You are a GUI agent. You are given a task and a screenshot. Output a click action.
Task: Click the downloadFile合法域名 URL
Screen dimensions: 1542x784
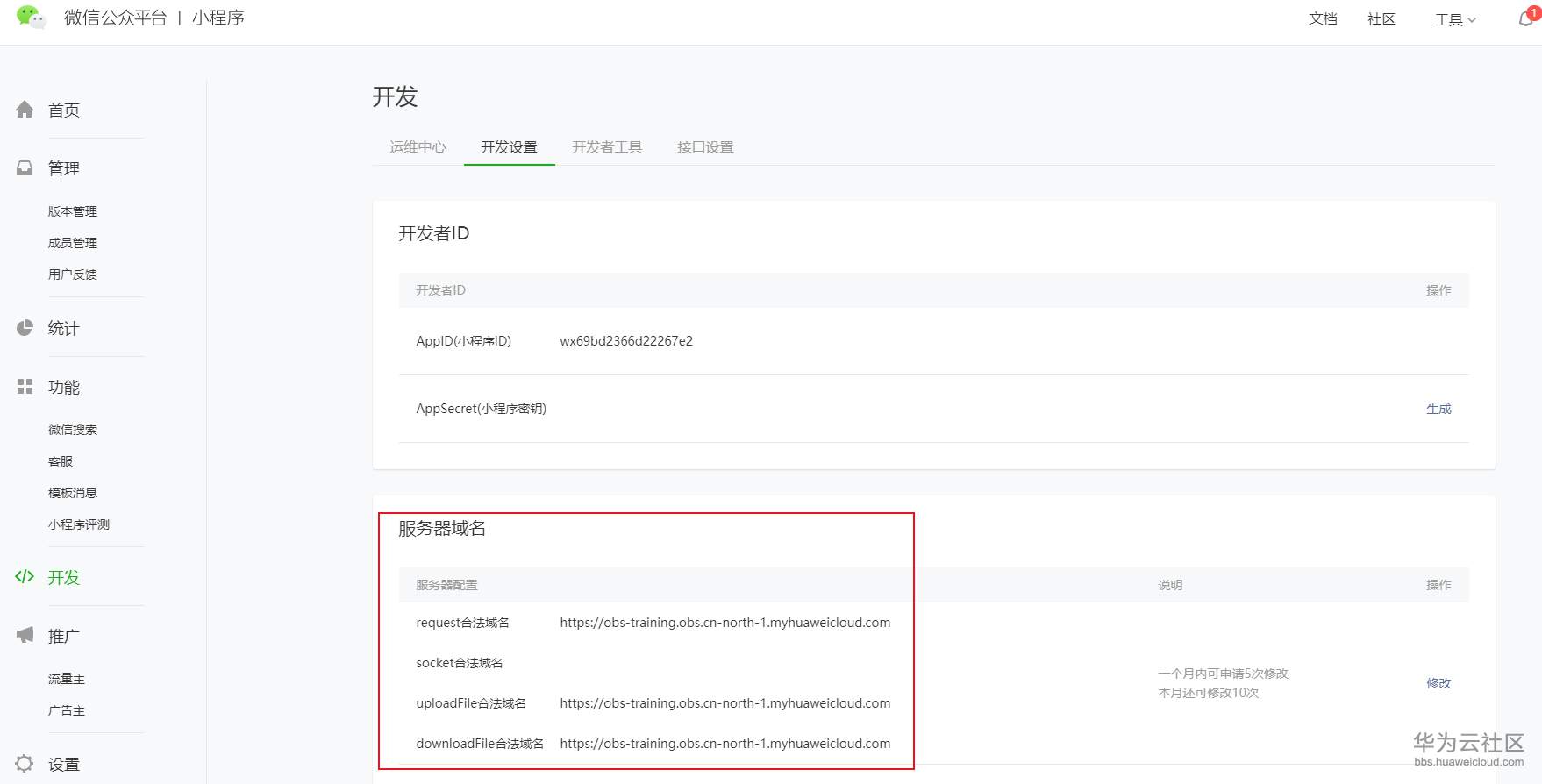pyautogui.click(x=725, y=744)
